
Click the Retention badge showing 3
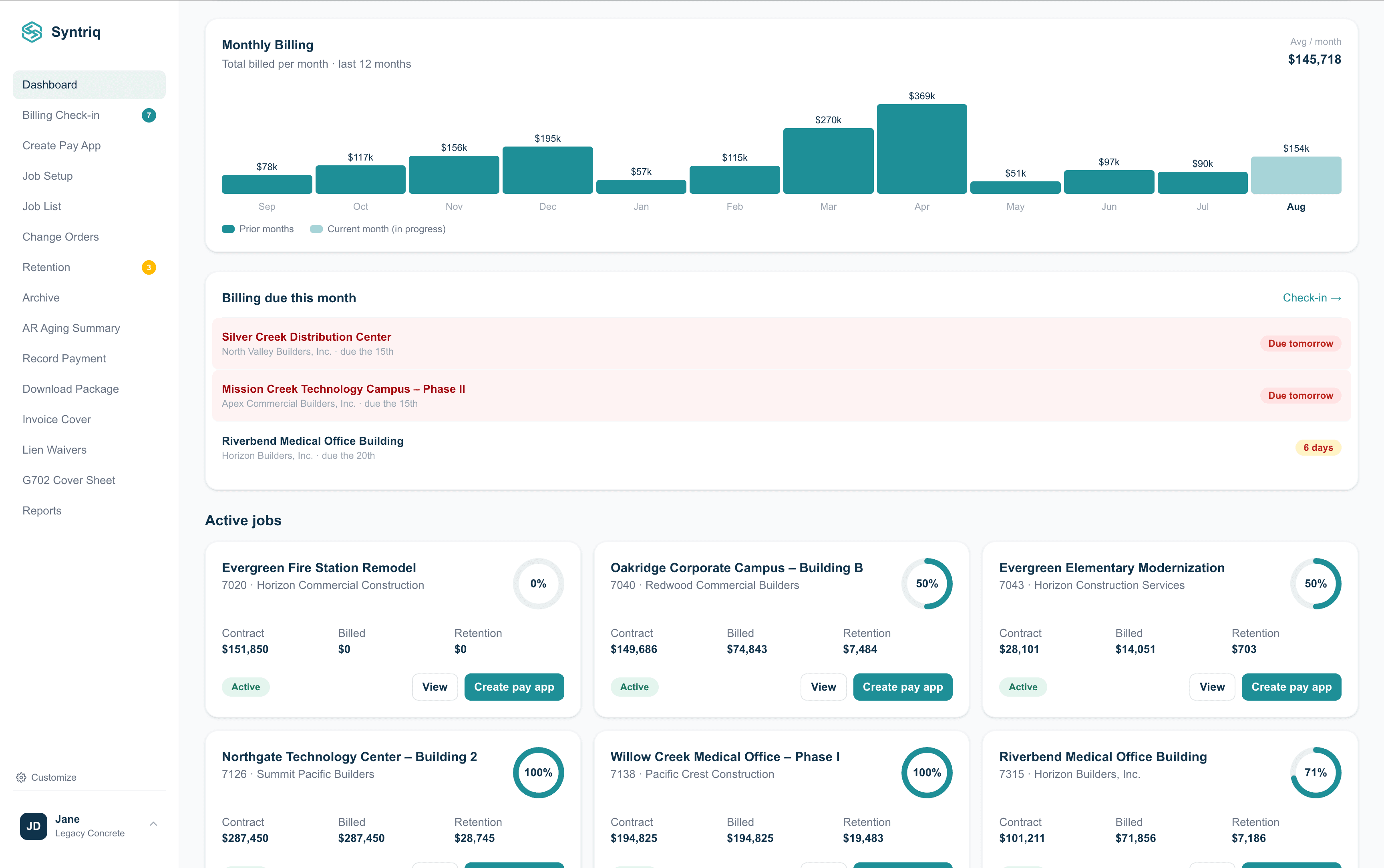click(149, 267)
